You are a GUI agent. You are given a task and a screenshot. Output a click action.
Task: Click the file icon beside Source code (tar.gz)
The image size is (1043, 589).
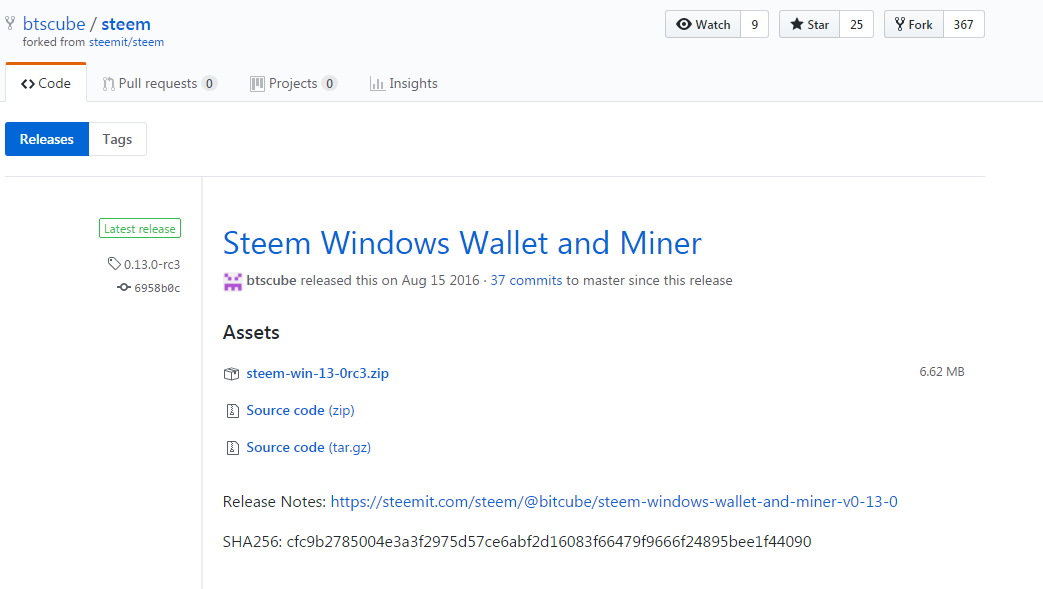tap(232, 448)
